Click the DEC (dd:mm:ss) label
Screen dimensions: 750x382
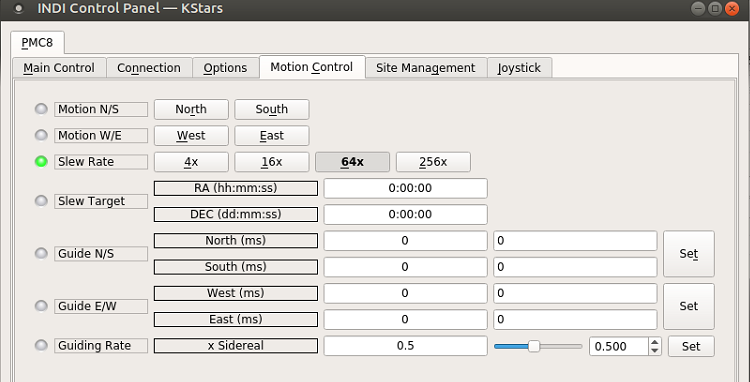pos(236,214)
